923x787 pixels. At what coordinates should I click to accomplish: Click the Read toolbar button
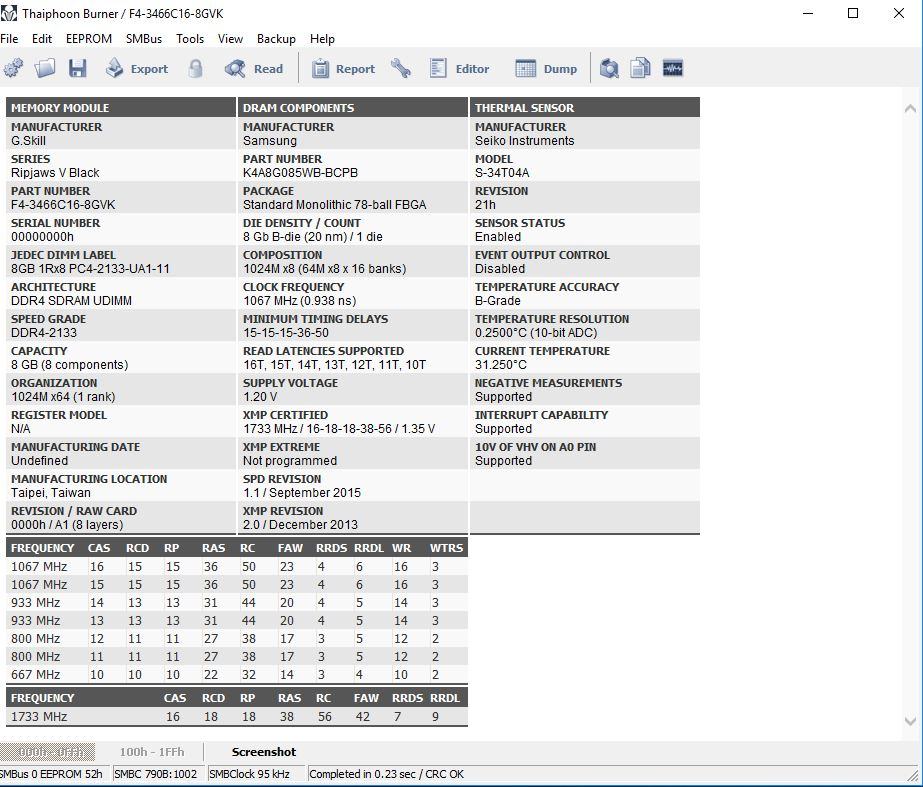click(x=254, y=68)
